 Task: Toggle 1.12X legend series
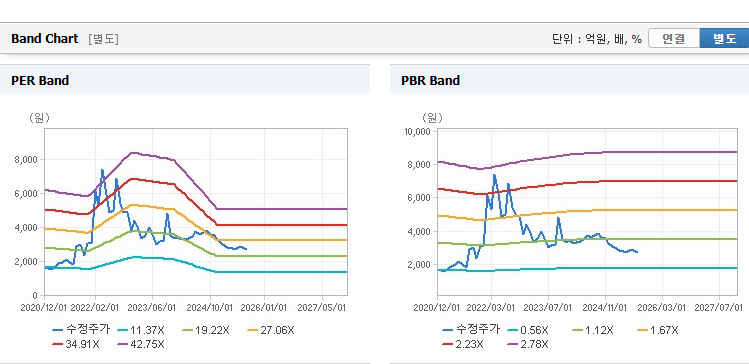click(x=593, y=330)
